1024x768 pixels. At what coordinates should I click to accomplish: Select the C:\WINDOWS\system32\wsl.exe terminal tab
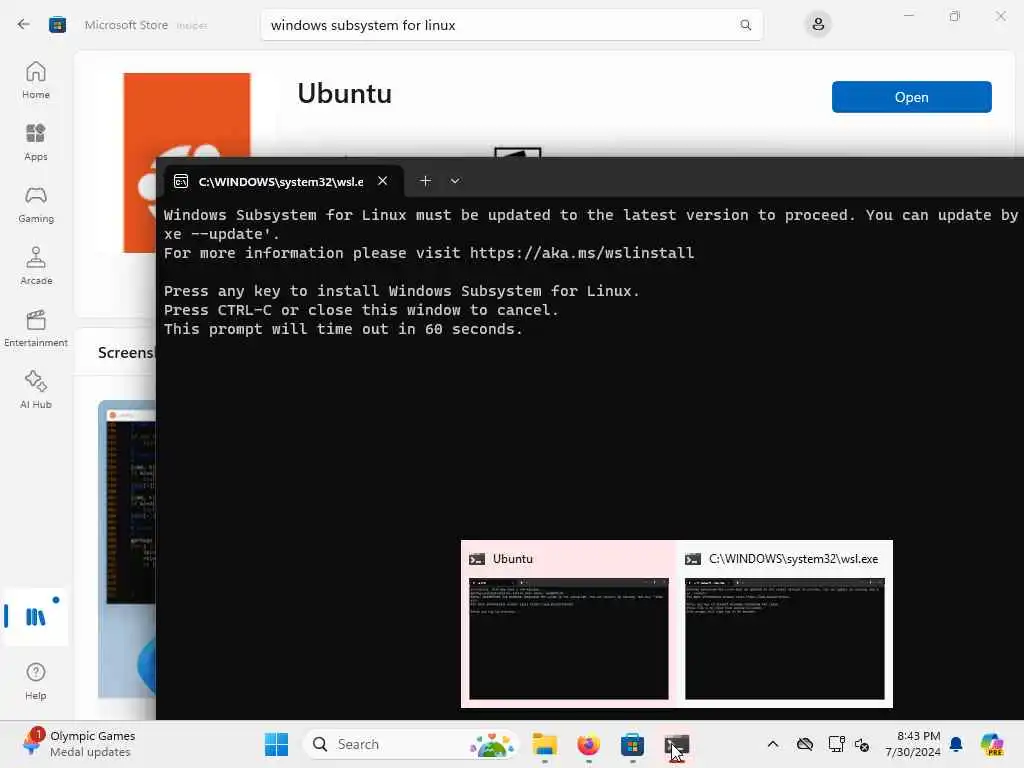pyautogui.click(x=281, y=182)
